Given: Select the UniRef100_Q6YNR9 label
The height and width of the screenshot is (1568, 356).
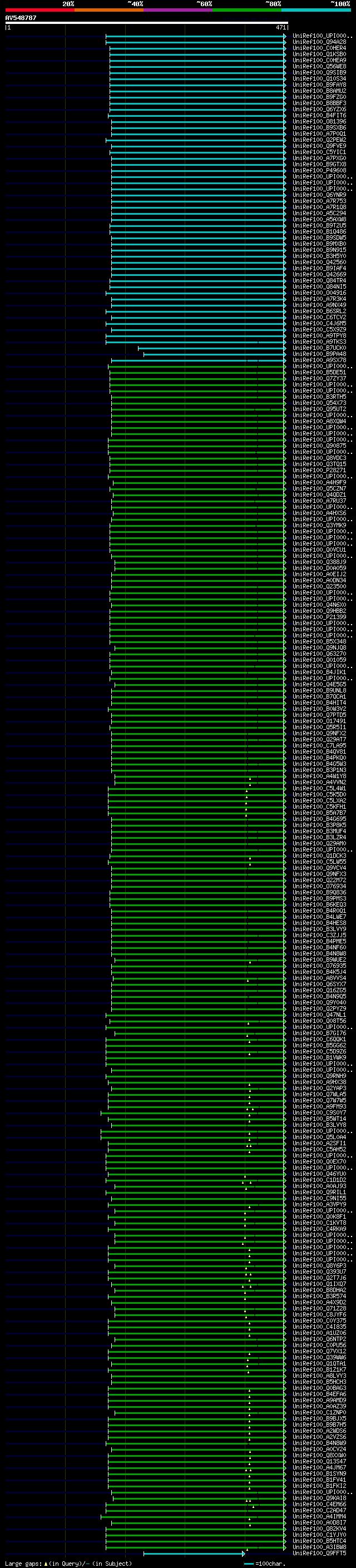Looking at the screenshot, I should click(x=319, y=195).
